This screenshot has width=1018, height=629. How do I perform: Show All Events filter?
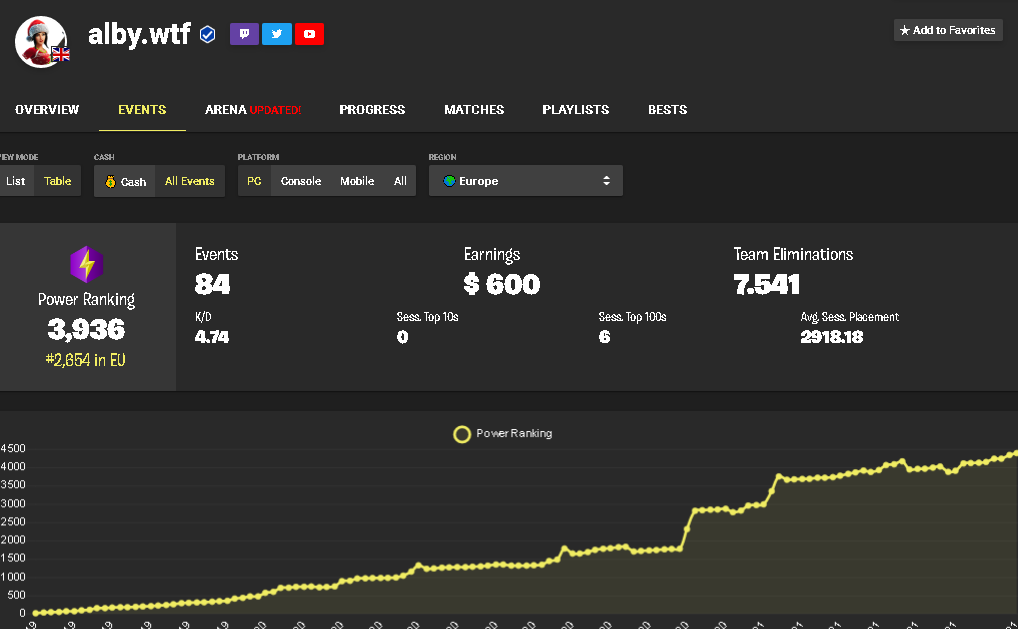coord(190,181)
